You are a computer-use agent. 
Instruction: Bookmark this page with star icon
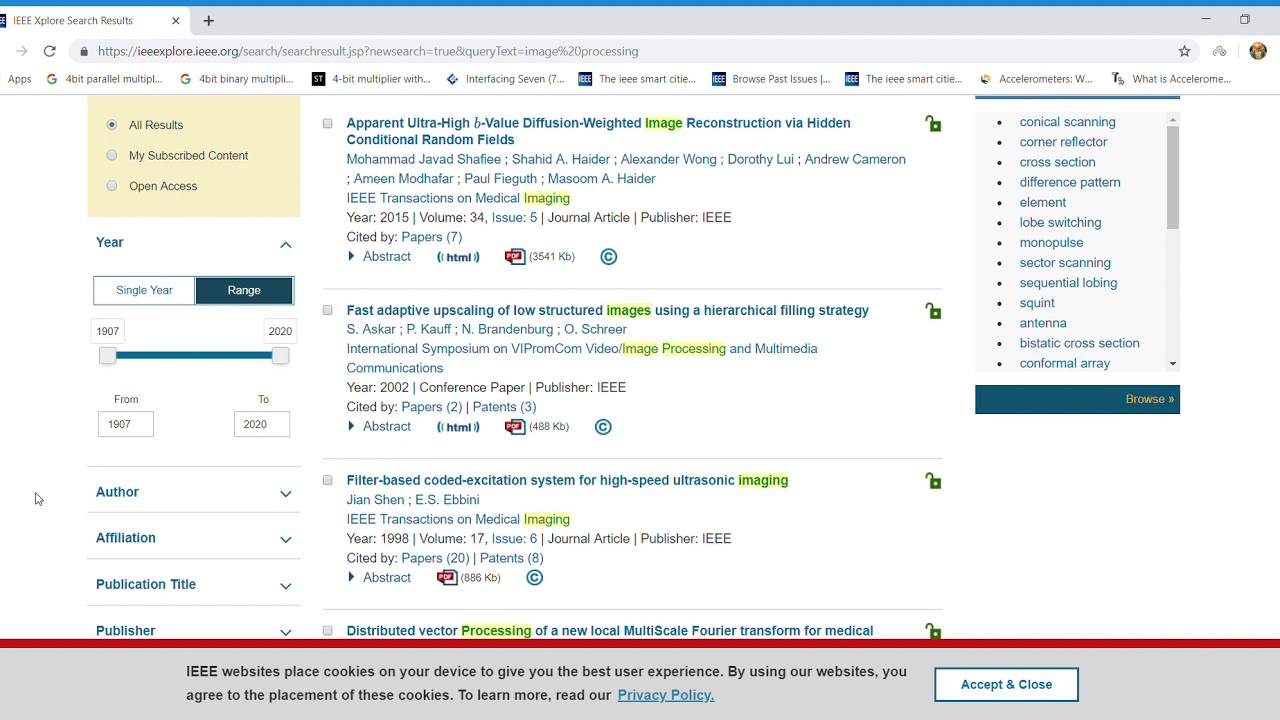click(x=1184, y=51)
